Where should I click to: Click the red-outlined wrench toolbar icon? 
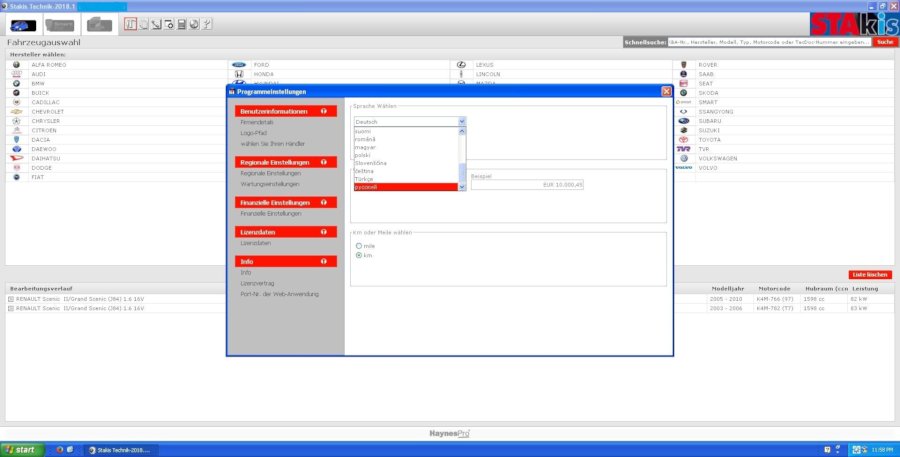pos(131,23)
